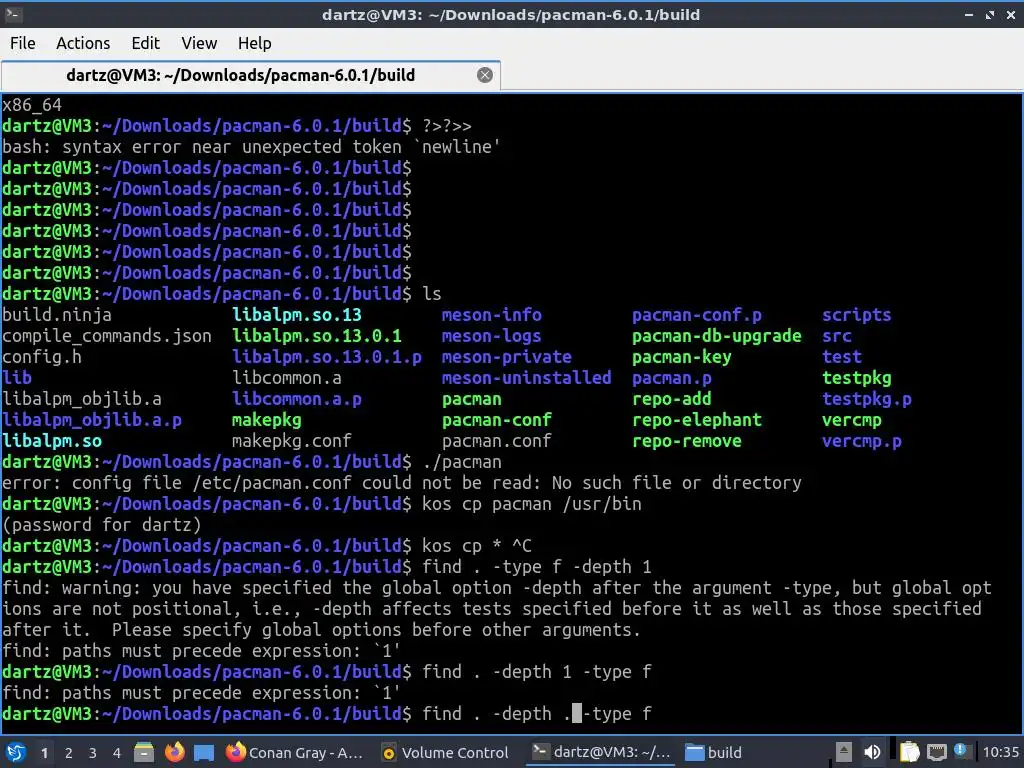Click 'config.h' in ls output
1024x768 pixels.
[42, 357]
